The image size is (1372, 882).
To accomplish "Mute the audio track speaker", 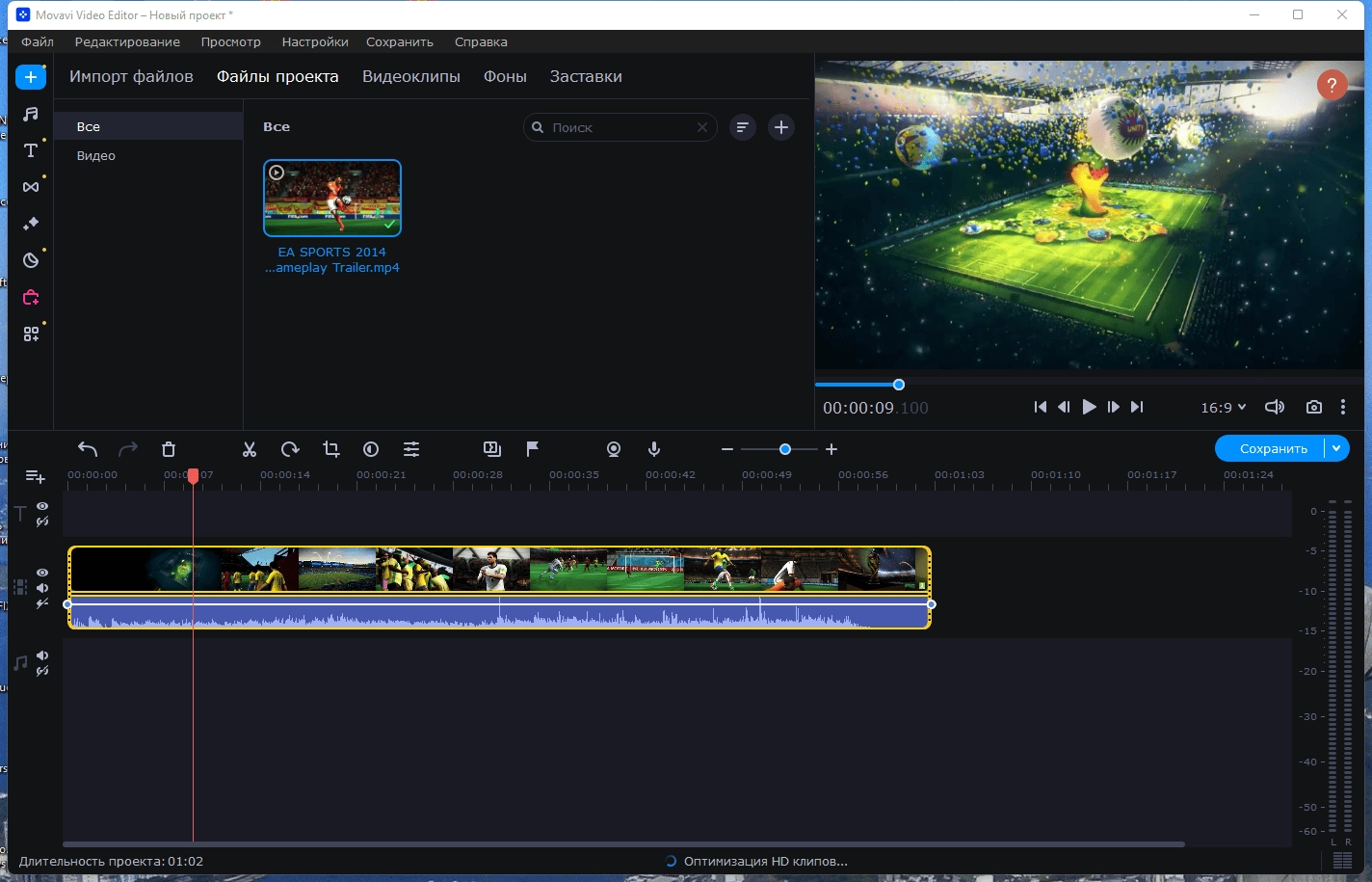I will pyautogui.click(x=42, y=655).
